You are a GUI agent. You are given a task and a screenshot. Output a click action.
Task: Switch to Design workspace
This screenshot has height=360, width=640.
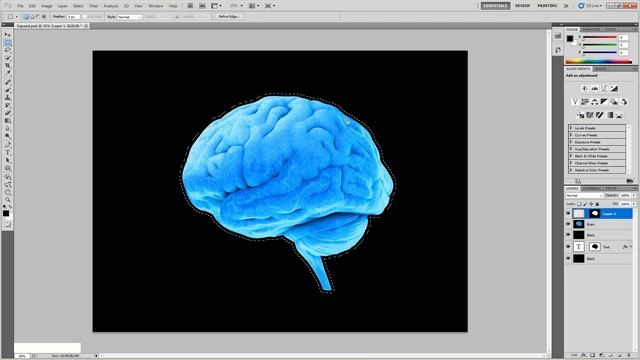[x=522, y=6]
